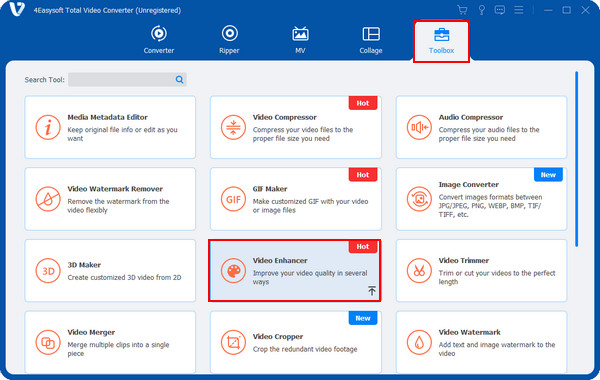600x380 pixels.
Task: Click the register key icon
Action: [x=481, y=10]
